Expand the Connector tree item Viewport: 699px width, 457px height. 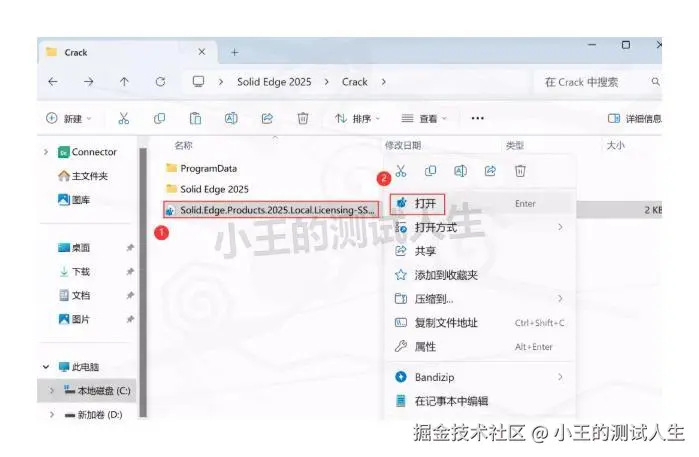[46, 152]
